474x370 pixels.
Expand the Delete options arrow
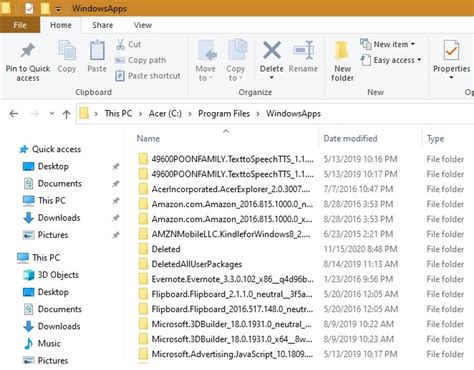click(272, 78)
